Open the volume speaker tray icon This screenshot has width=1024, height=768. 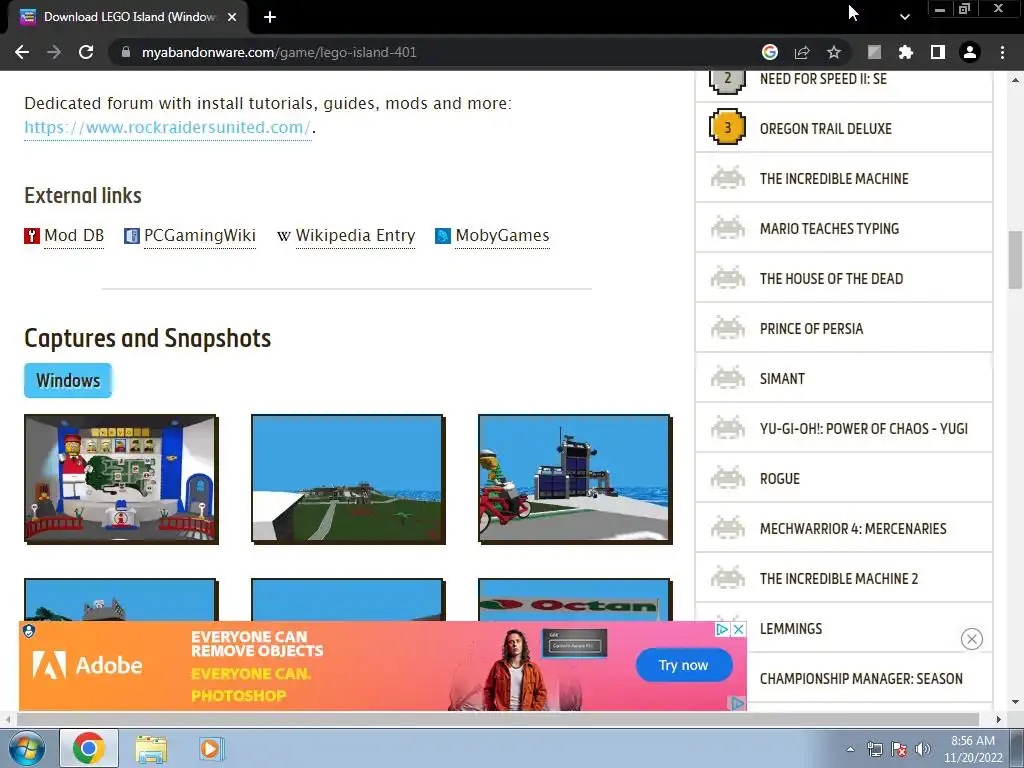pos(923,749)
